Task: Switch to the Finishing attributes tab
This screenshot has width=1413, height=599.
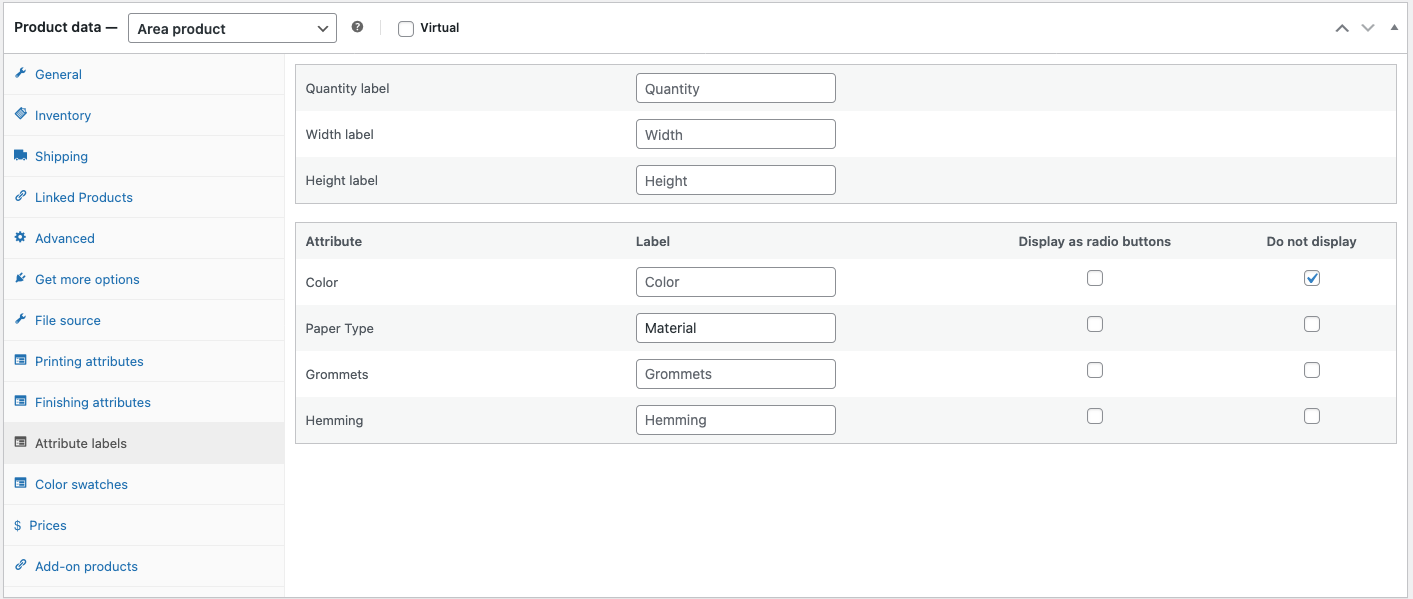Action: pyautogui.click(x=93, y=402)
